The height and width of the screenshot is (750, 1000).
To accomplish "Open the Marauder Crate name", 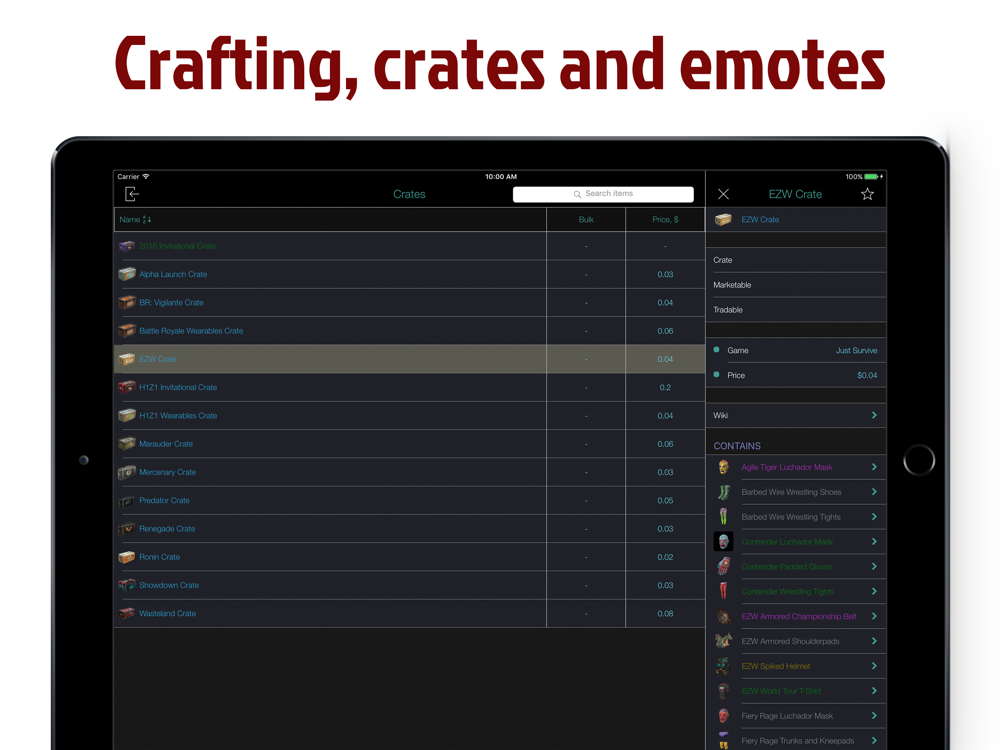I will [166, 444].
